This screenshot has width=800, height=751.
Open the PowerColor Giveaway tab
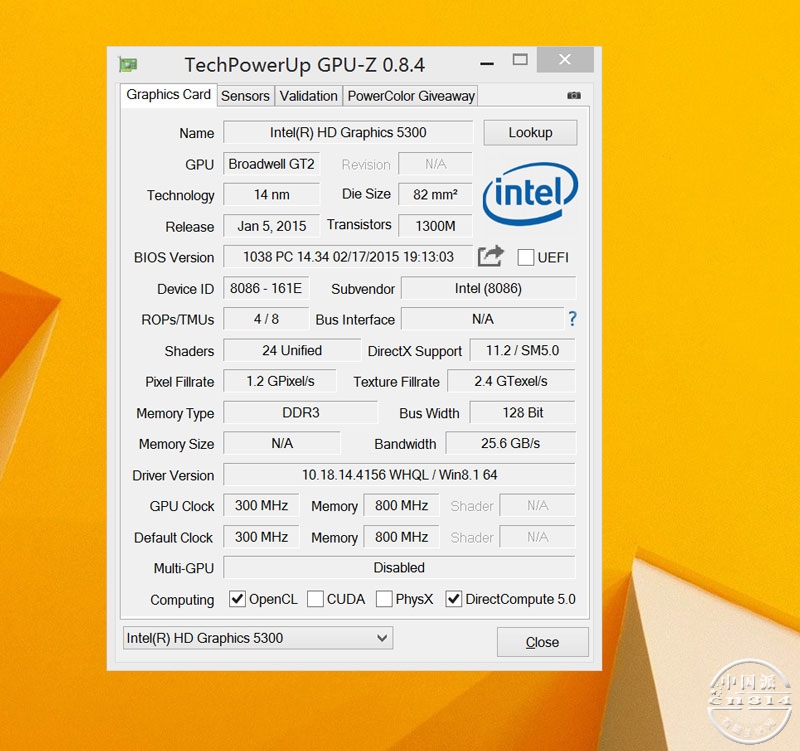click(x=411, y=96)
